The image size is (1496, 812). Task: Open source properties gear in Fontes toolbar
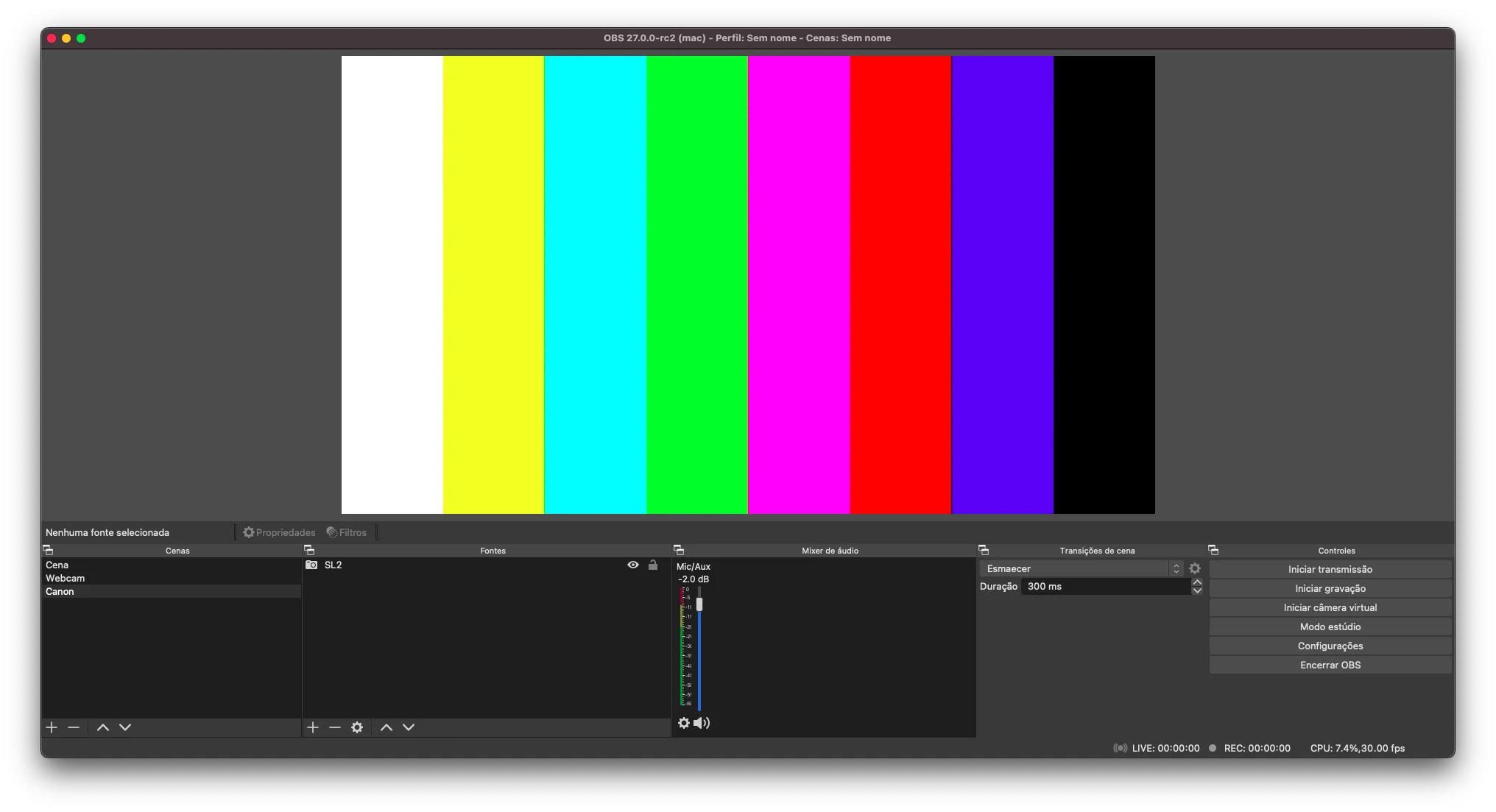click(x=357, y=727)
